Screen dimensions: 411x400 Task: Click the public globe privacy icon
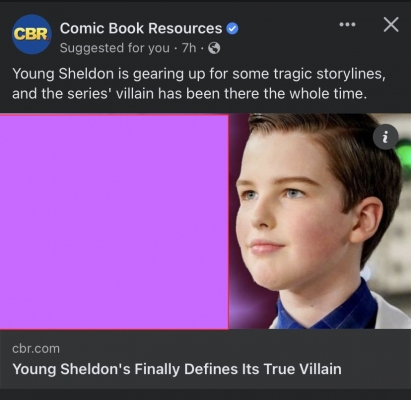[x=214, y=49]
